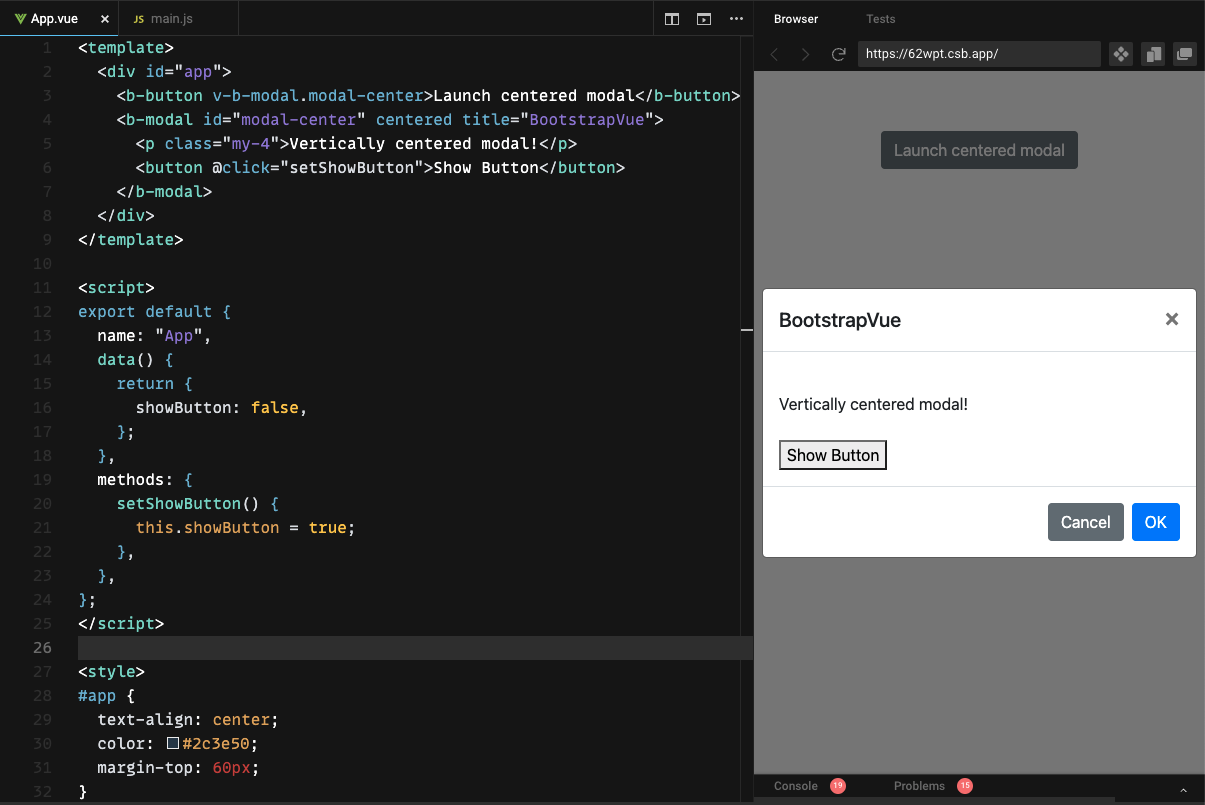Open the Problems panel tab
The height and width of the screenshot is (805, 1205).
click(x=919, y=786)
